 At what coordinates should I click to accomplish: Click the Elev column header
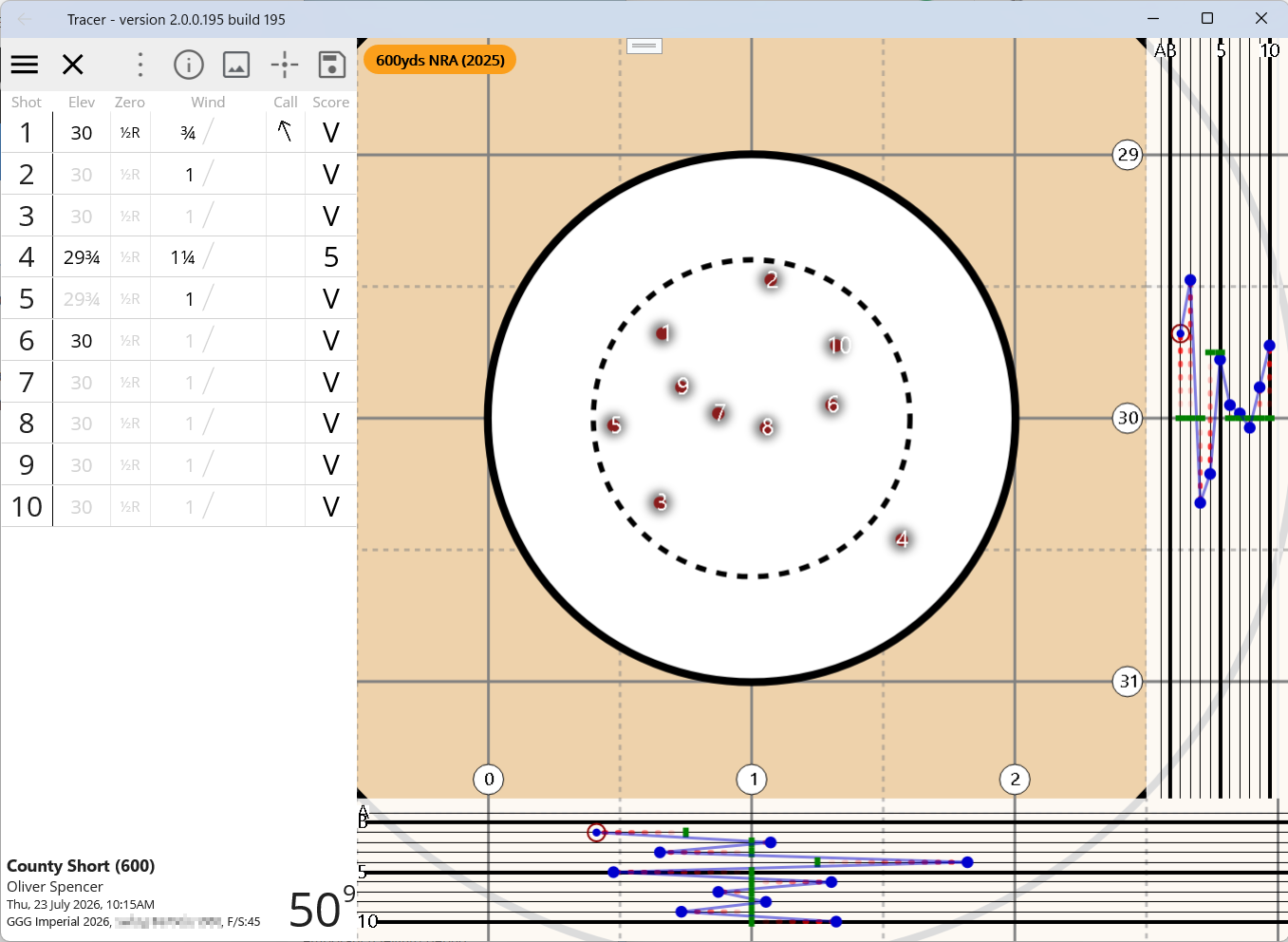click(82, 102)
